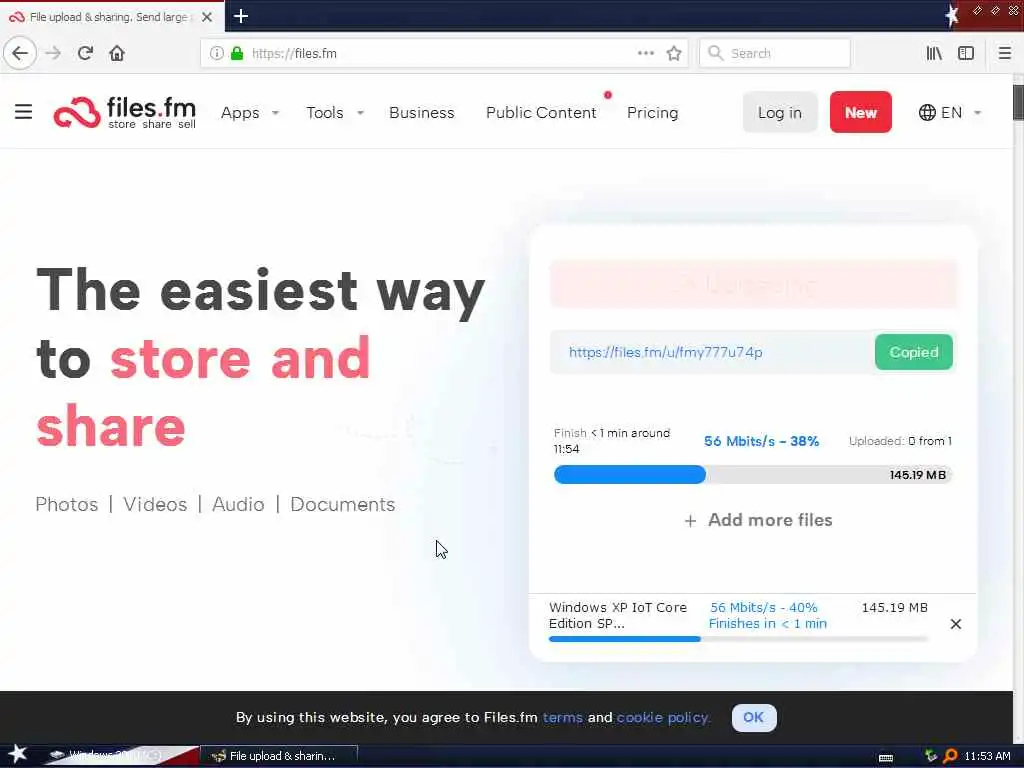Image resolution: width=1024 pixels, height=768 pixels.
Task: Click the 'Uploaded: 0 from 1' status text
Action: coord(900,441)
